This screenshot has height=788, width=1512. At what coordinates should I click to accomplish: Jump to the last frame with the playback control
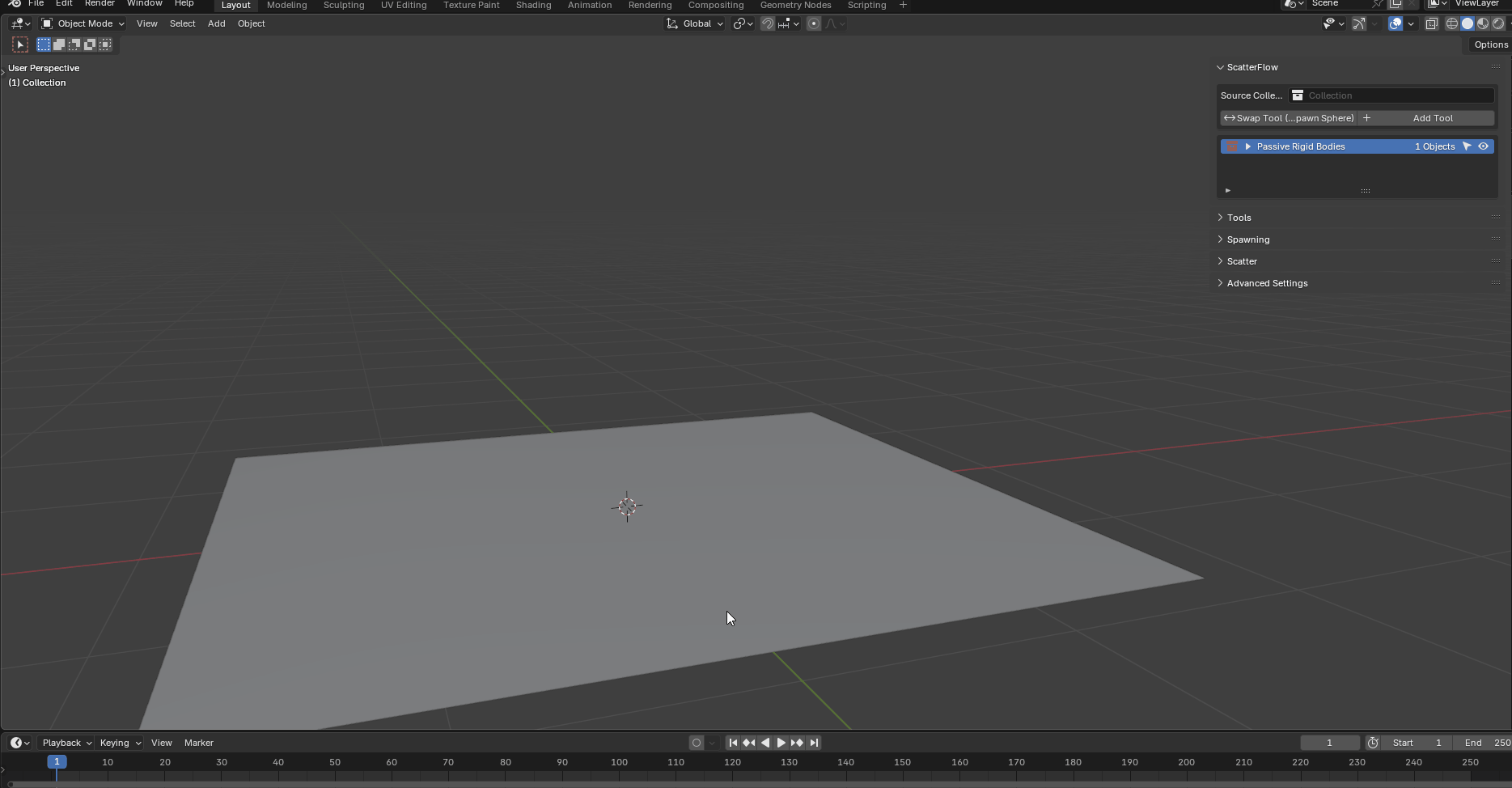click(x=814, y=742)
